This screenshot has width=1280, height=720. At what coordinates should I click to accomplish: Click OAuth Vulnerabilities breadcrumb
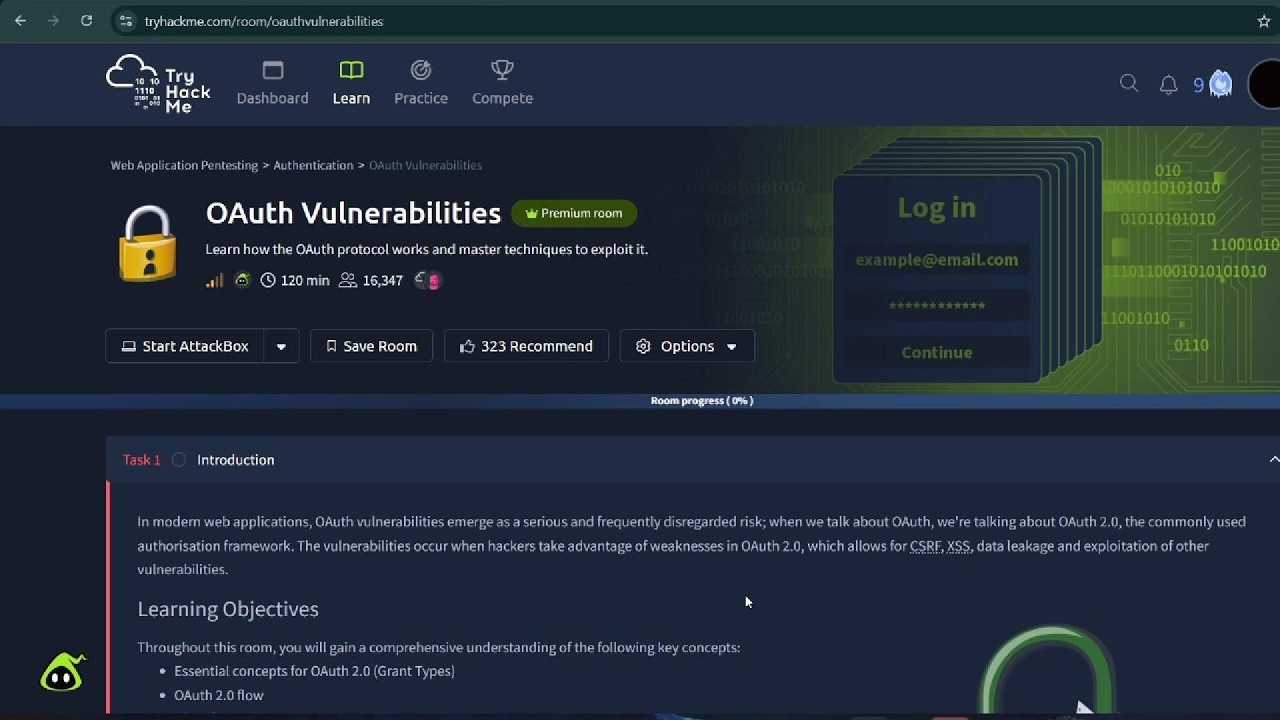pyautogui.click(x=425, y=165)
